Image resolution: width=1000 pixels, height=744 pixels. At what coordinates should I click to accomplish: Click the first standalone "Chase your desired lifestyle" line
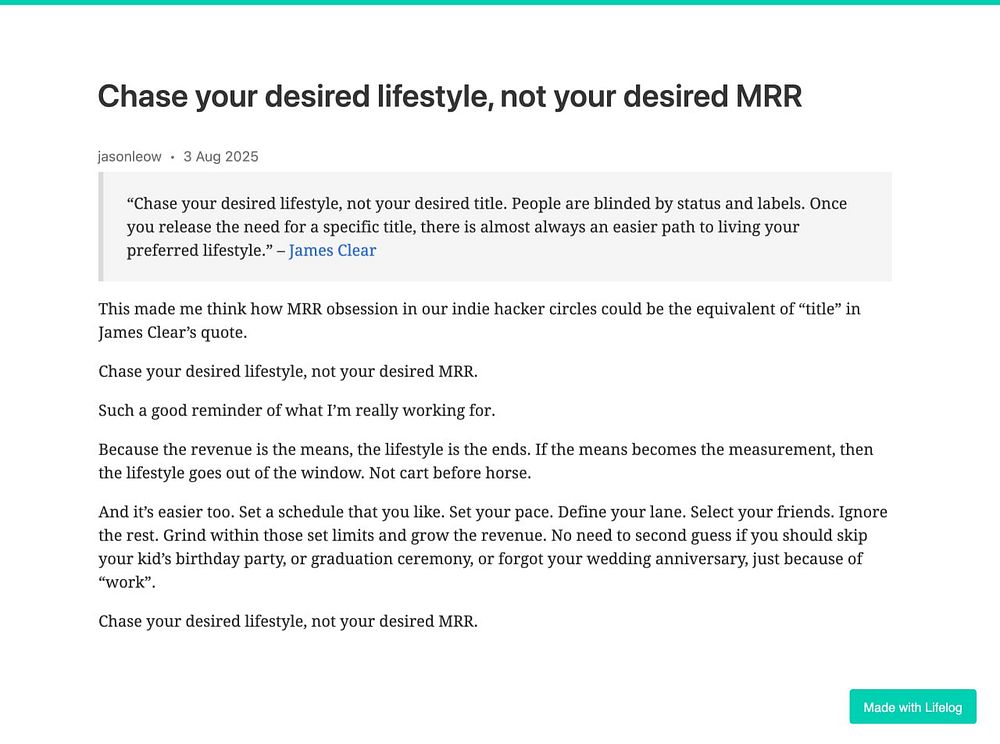pyautogui.click(x=288, y=371)
